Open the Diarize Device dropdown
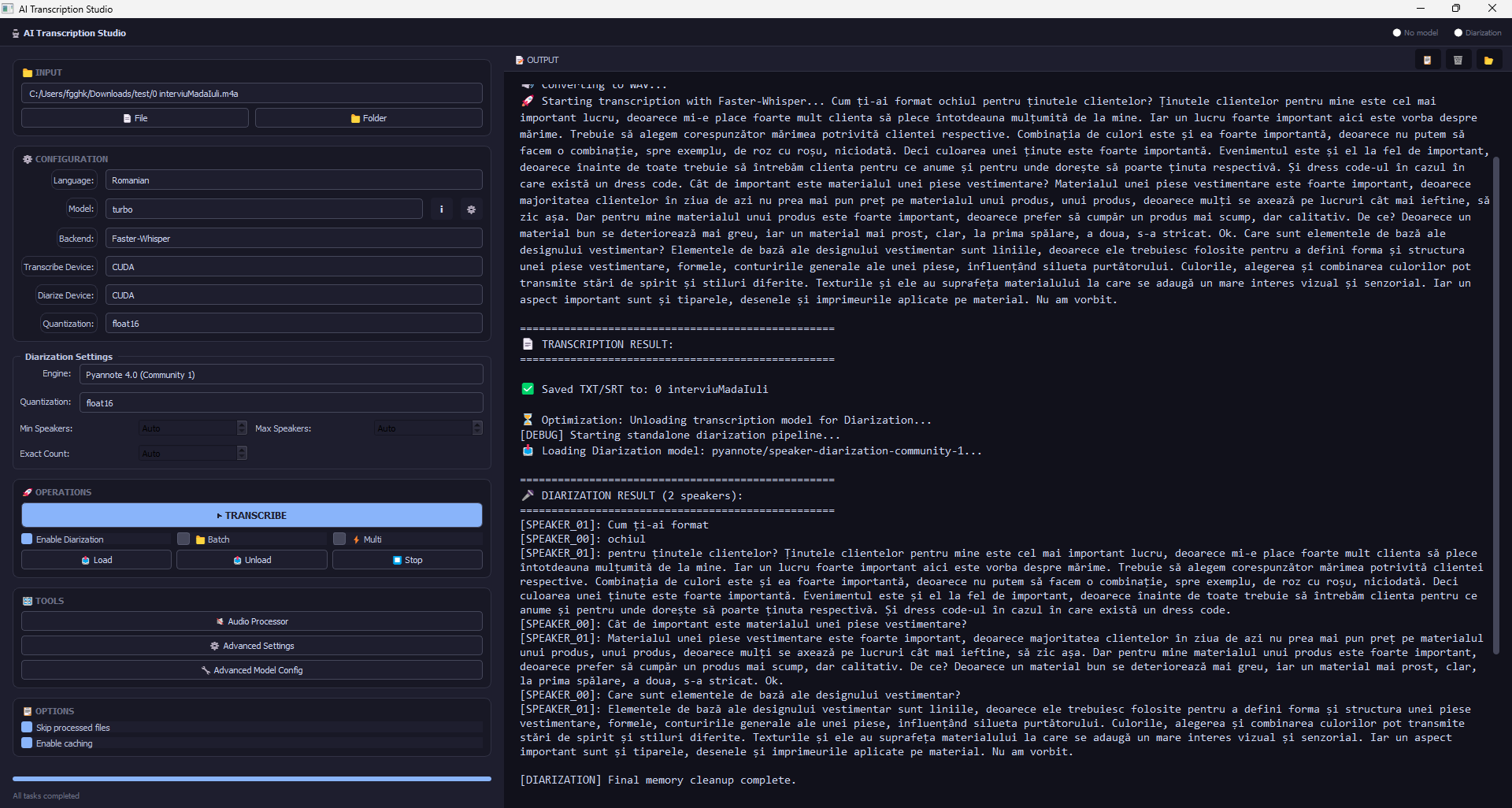 [294, 295]
